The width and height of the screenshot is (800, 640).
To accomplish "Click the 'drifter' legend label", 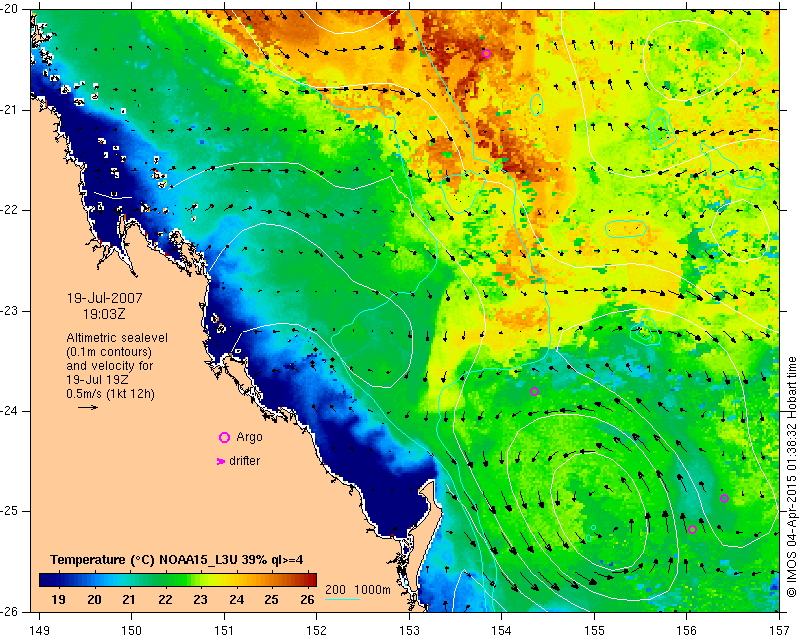I will [x=244, y=461].
